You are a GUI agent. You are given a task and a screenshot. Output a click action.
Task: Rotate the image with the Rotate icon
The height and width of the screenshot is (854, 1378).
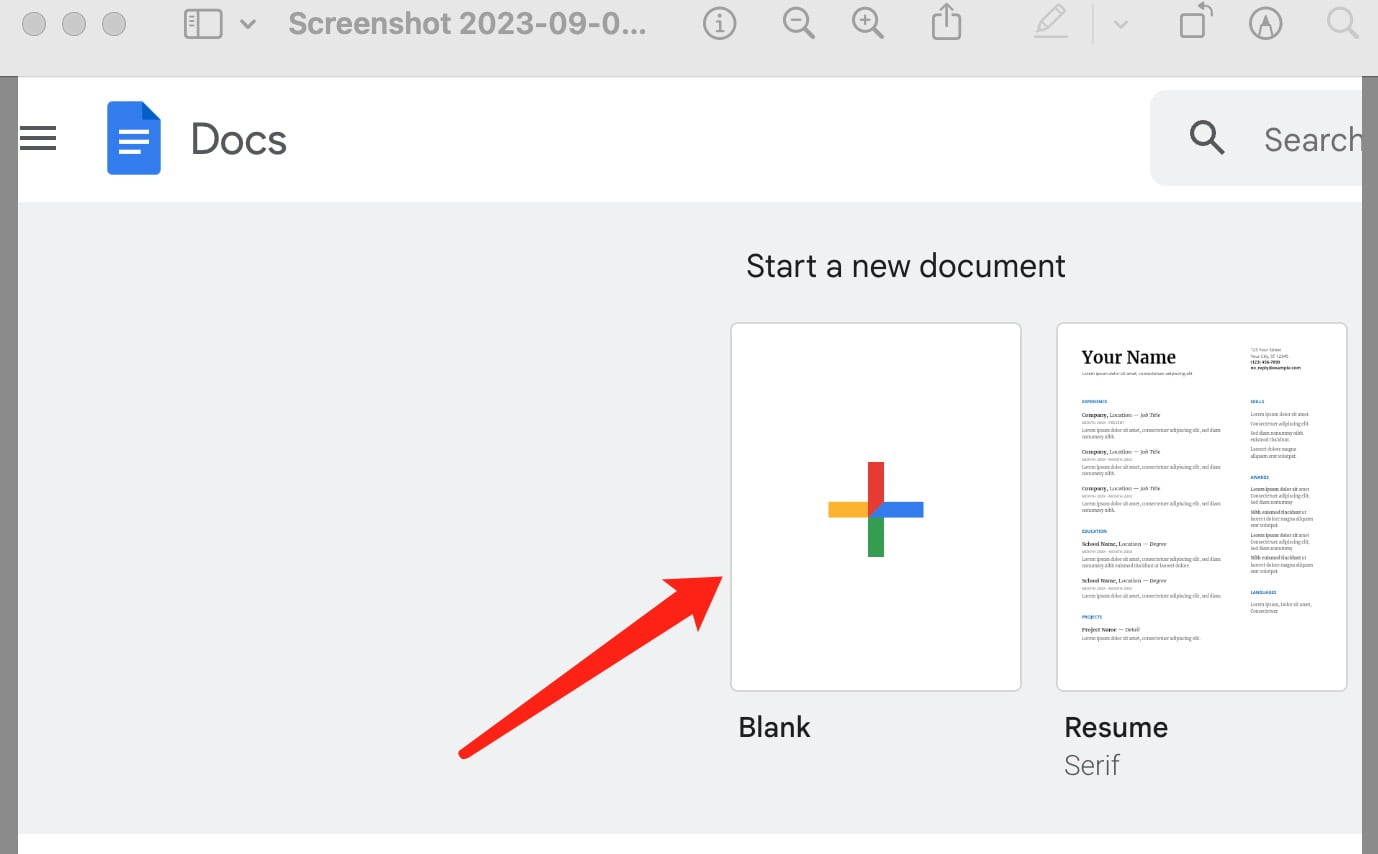[x=1195, y=22]
